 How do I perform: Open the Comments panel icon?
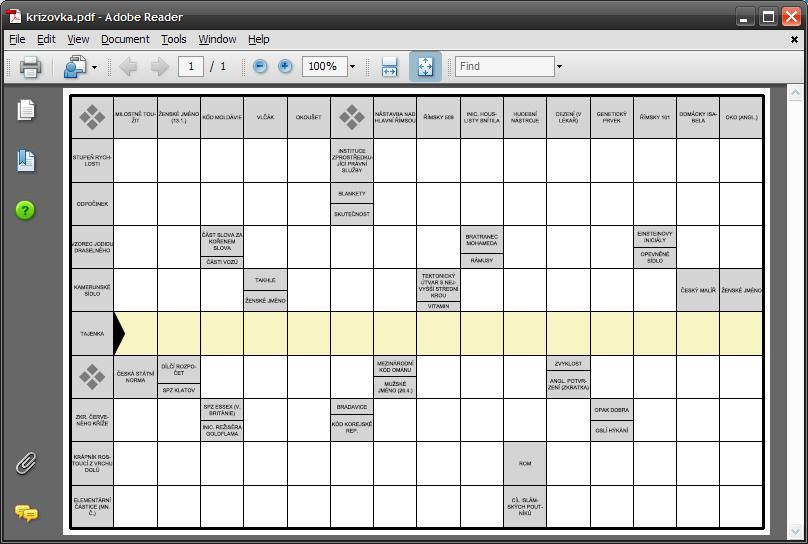[x=26, y=513]
